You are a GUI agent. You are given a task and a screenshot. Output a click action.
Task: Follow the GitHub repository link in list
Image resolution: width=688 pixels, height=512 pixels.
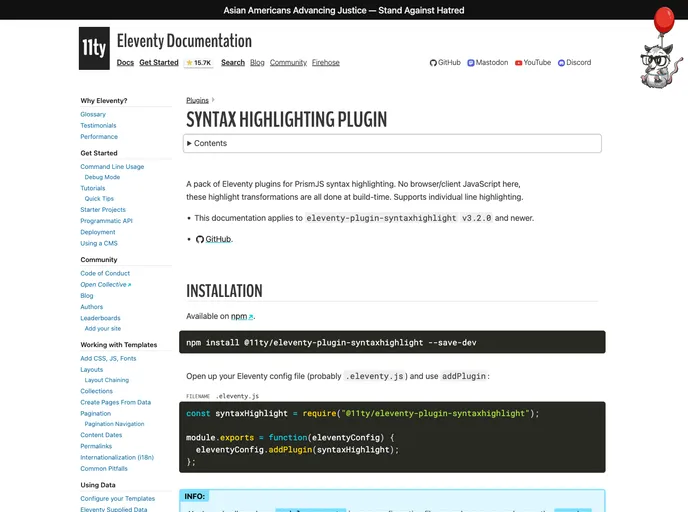click(x=218, y=239)
